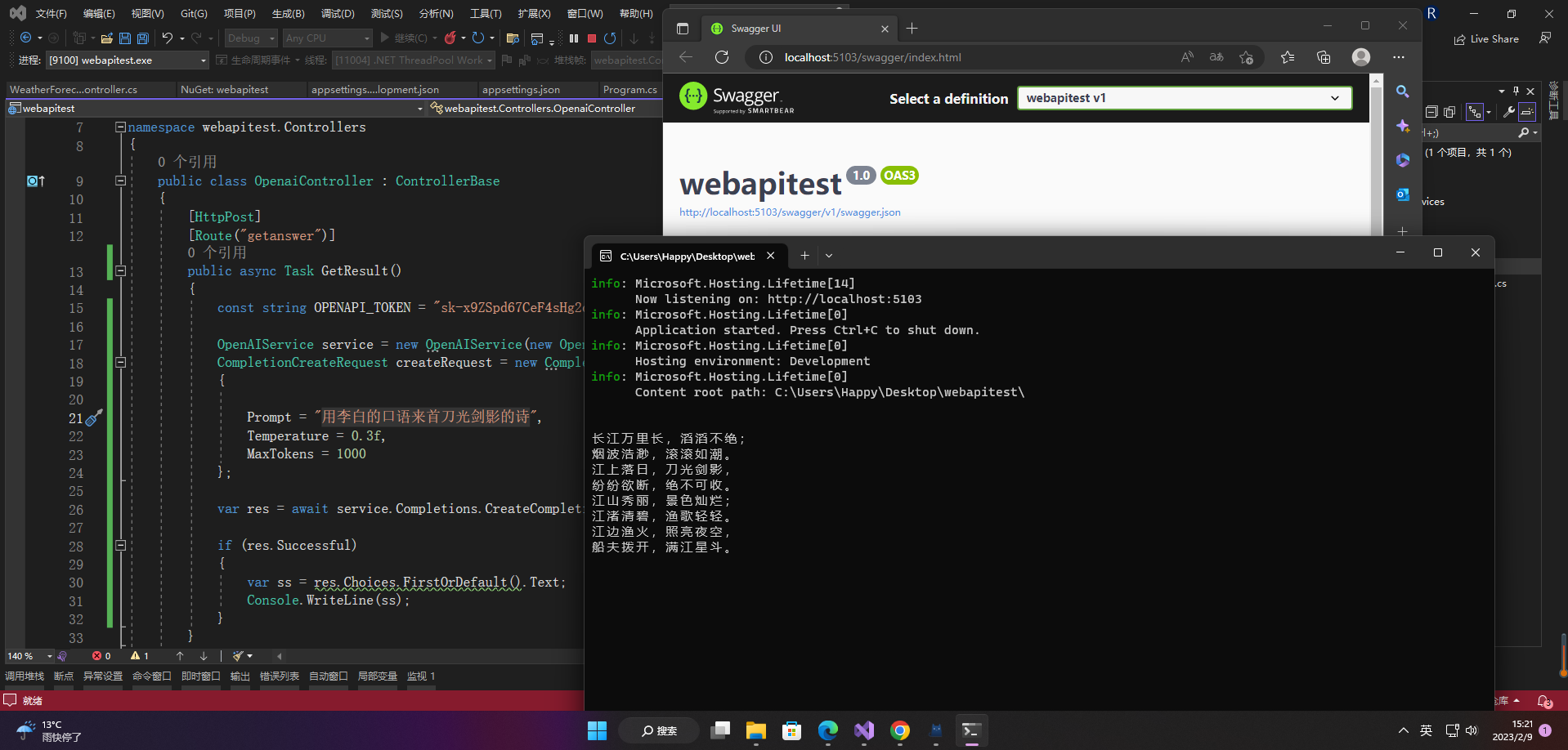
Task: Click the Open File folder icon
Action: tap(106, 38)
